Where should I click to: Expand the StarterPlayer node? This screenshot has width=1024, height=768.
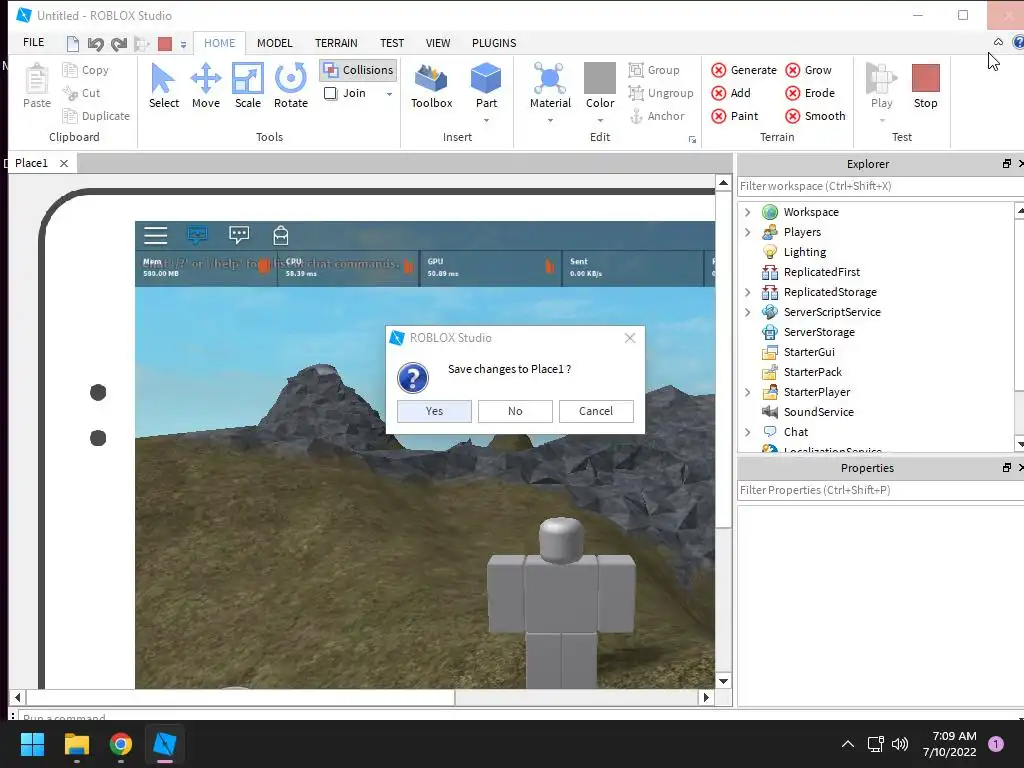click(748, 392)
